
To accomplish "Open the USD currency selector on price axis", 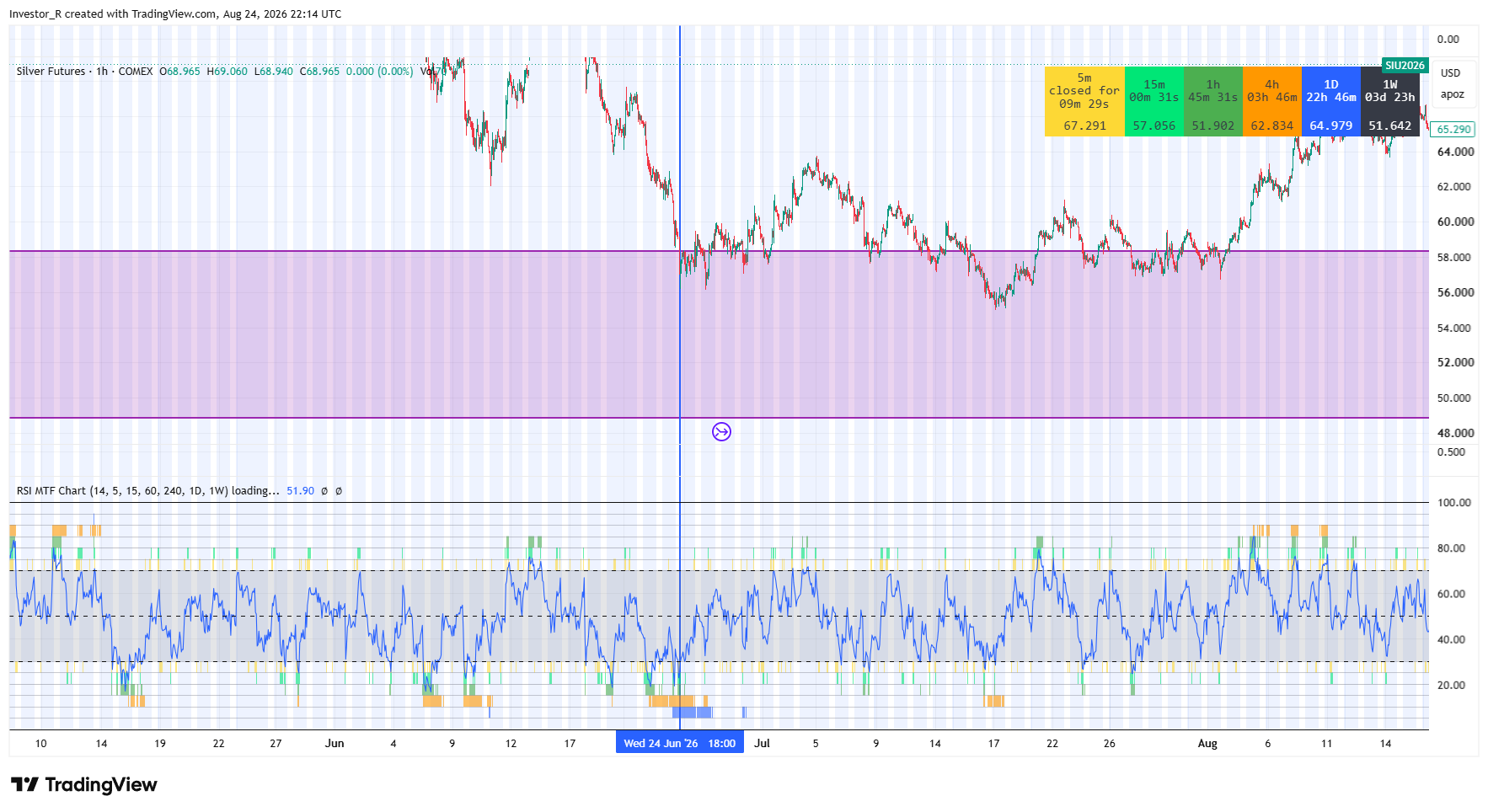I will click(1450, 73).
